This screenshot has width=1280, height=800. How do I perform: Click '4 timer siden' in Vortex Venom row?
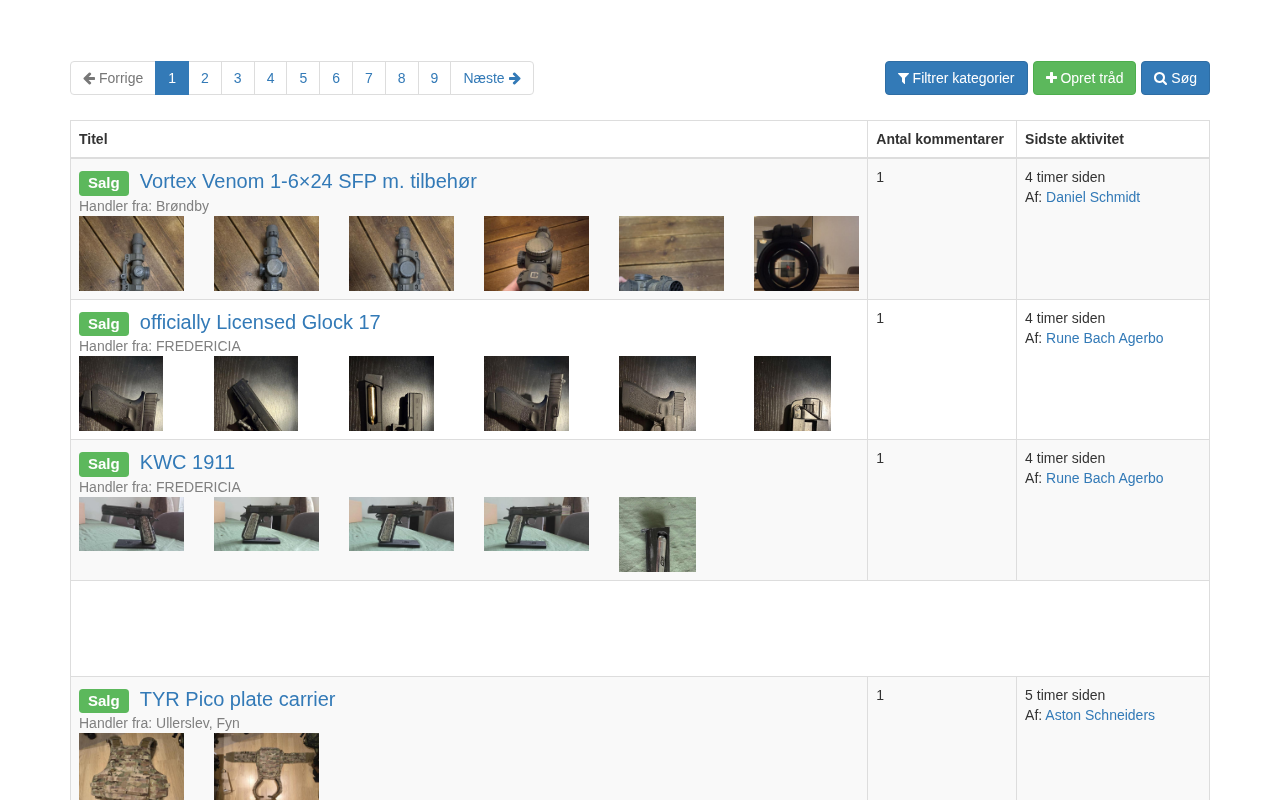(x=1065, y=177)
